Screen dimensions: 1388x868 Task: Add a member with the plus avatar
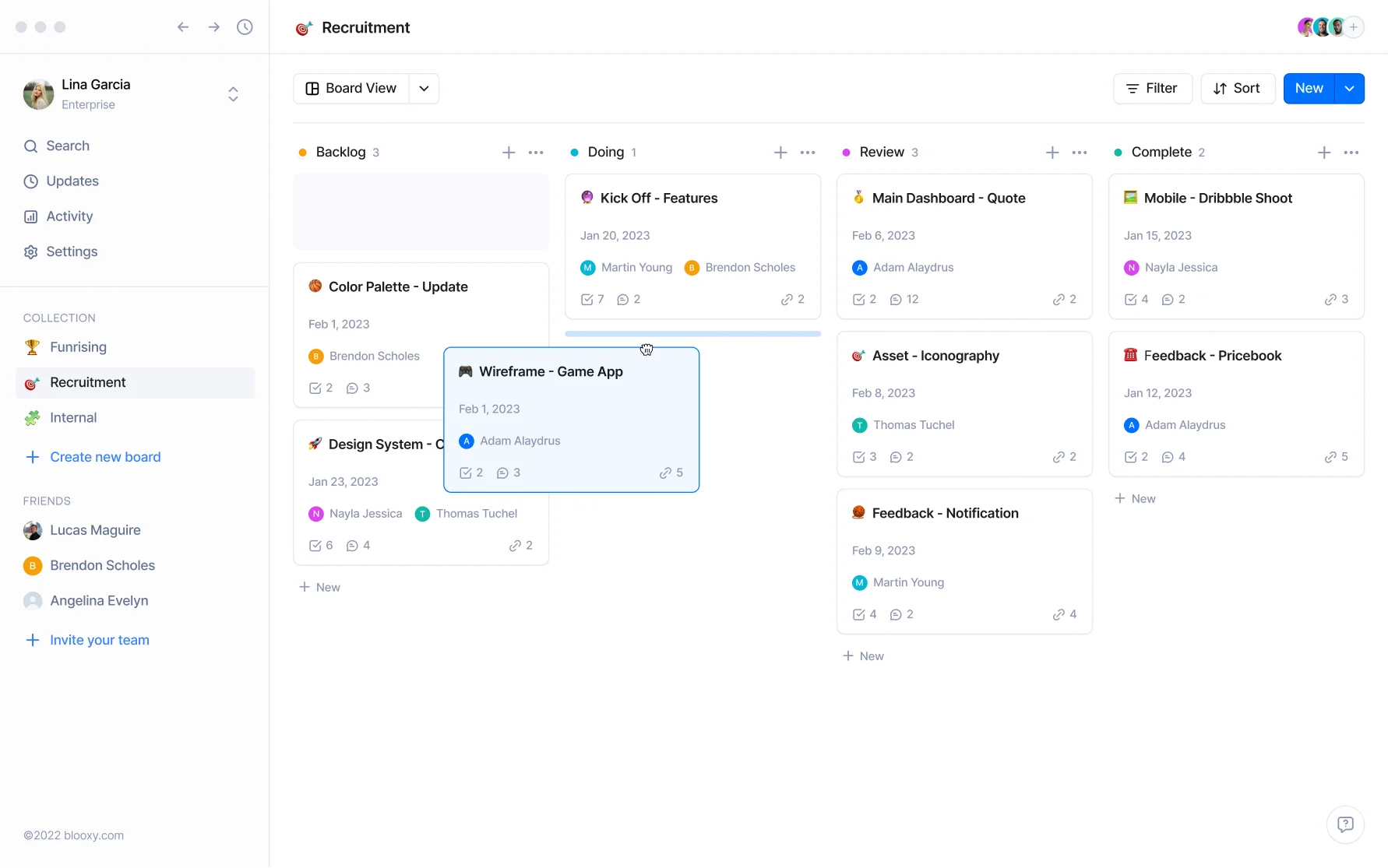pyautogui.click(x=1355, y=27)
